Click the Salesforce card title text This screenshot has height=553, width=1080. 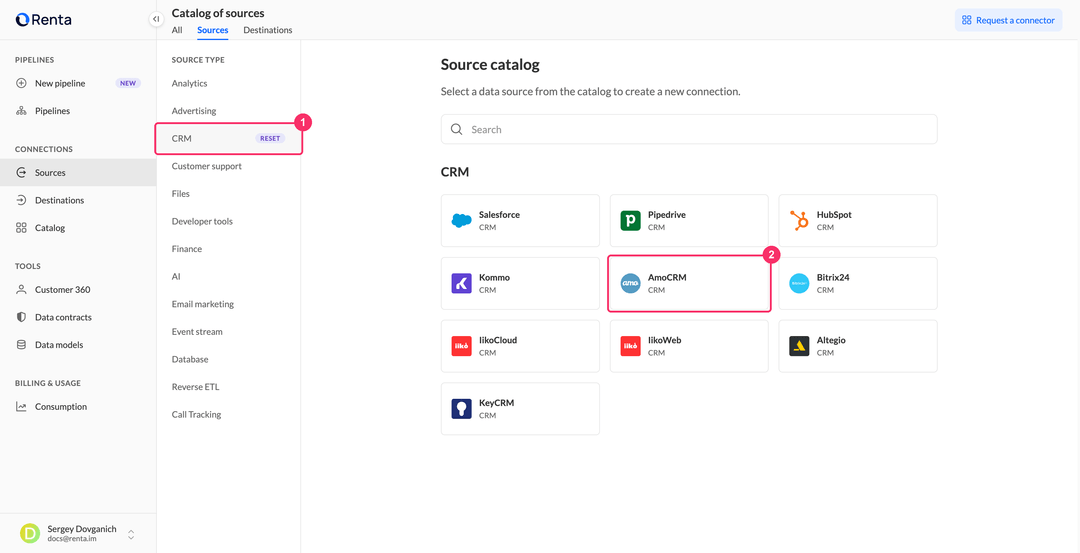coord(499,215)
